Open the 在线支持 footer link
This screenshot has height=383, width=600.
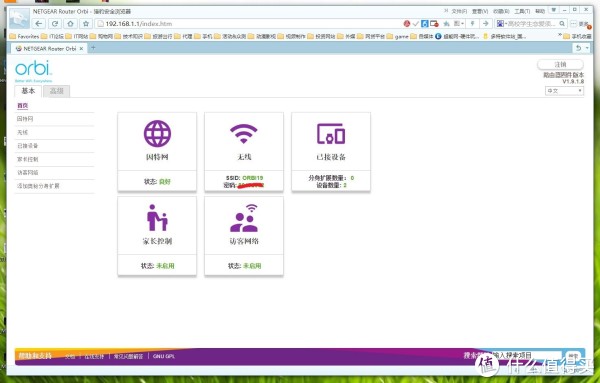tap(94, 356)
